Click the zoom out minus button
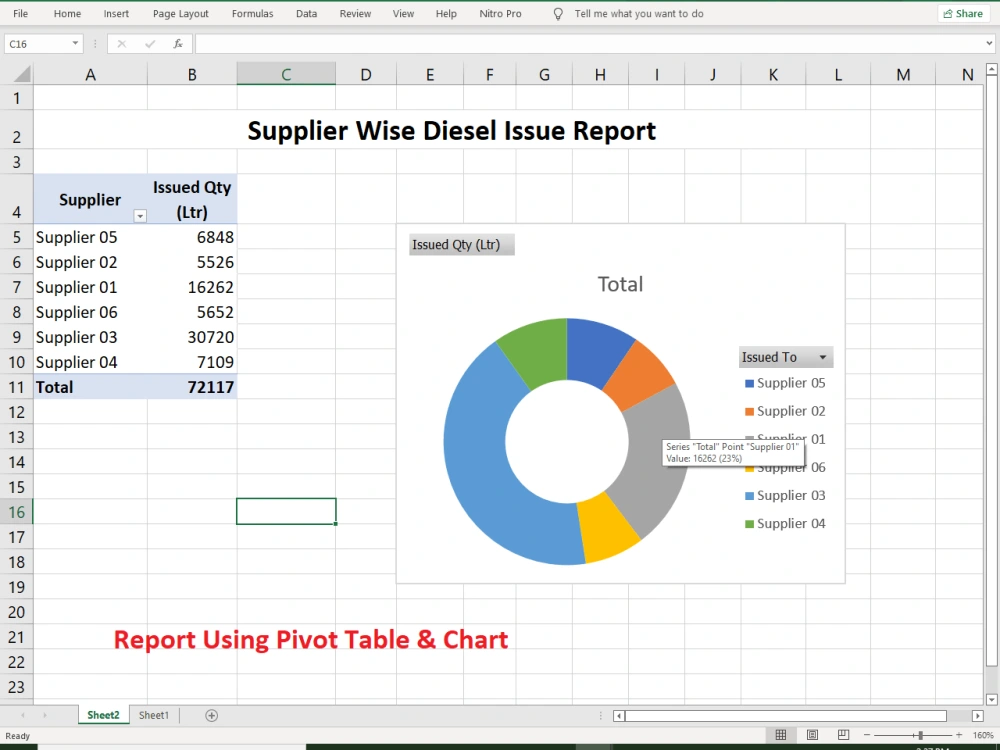The image size is (1000, 750). 867,735
